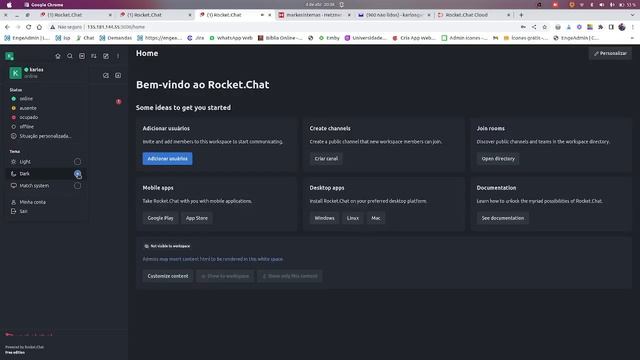Image resolution: width=640 pixels, height=360 pixels.
Task: Click the pencil icon in karlos profile row
Action: pos(106,76)
